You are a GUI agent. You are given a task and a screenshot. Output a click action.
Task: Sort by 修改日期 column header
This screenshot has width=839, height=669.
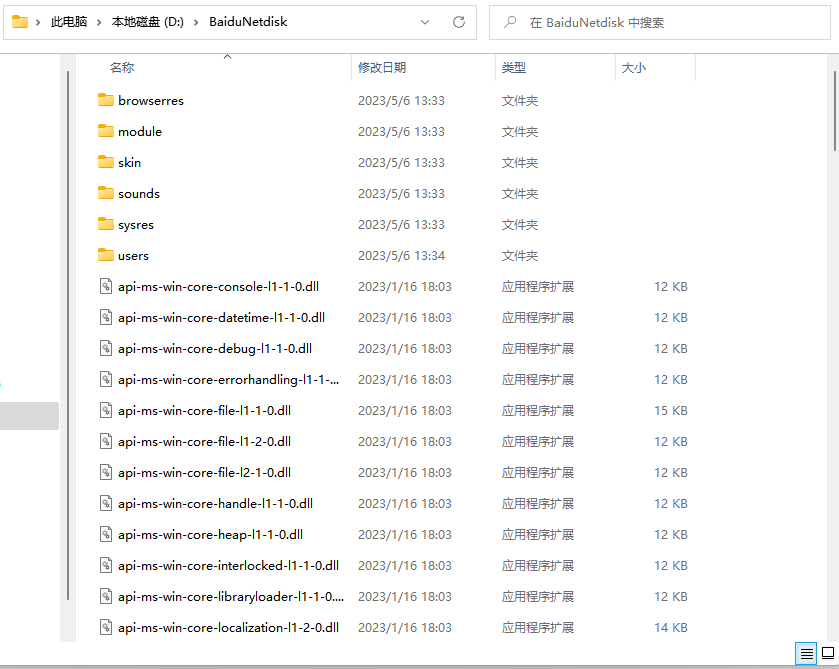point(382,67)
